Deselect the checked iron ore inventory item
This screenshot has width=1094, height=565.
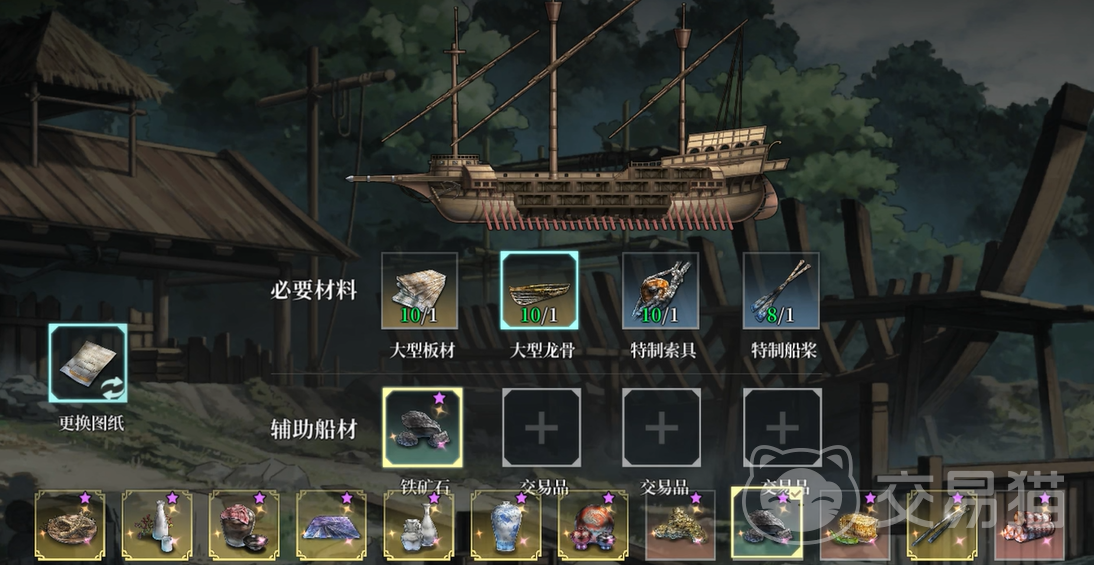point(767,523)
